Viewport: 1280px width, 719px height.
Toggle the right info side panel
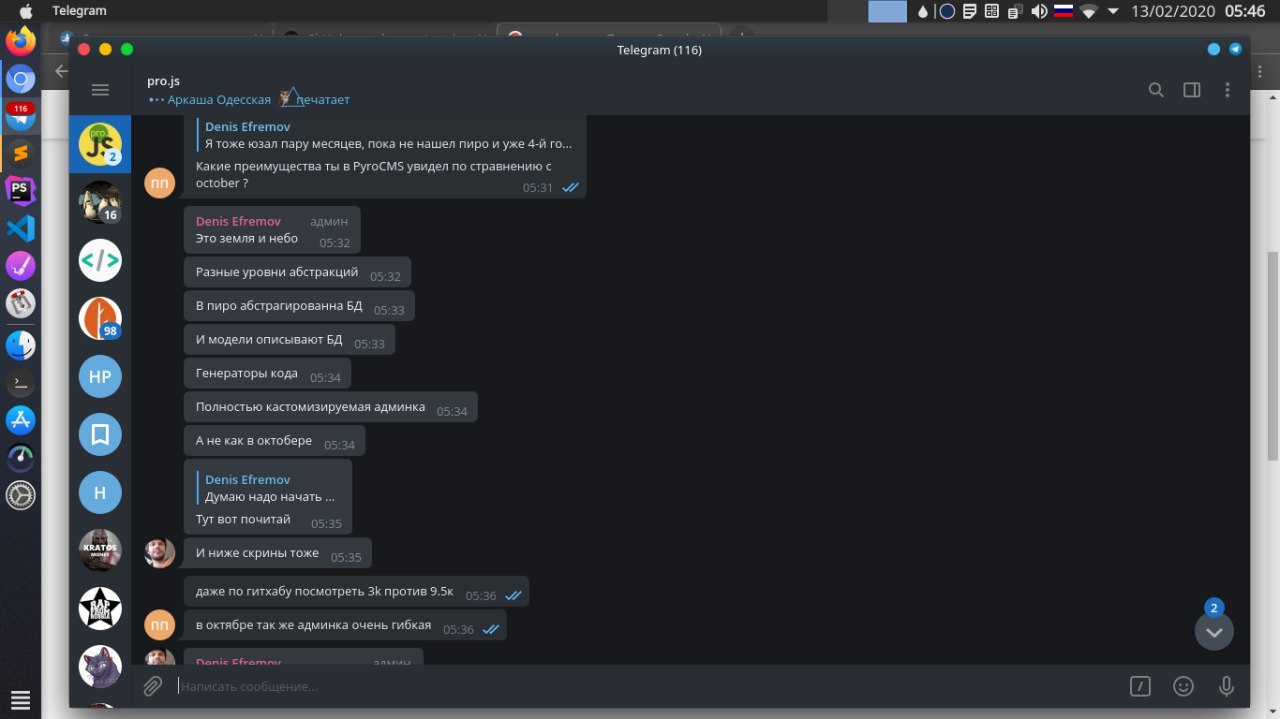click(1192, 90)
